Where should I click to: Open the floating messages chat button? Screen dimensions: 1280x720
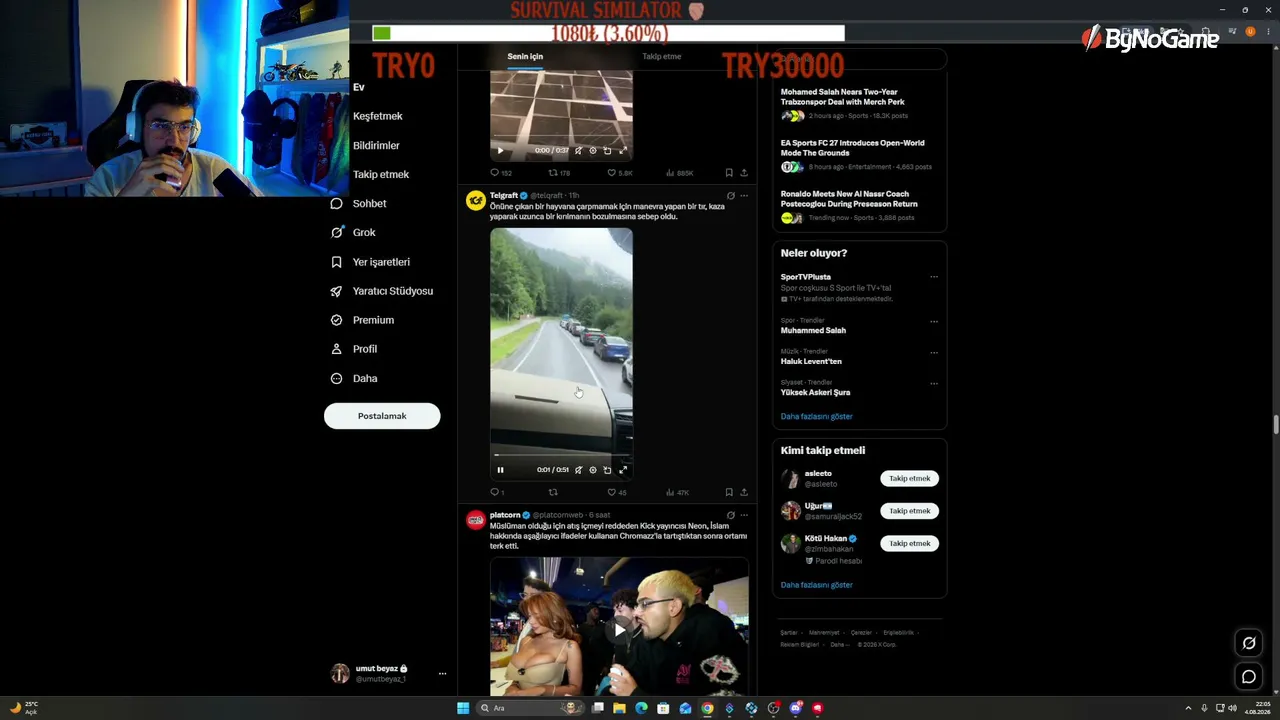(1249, 677)
